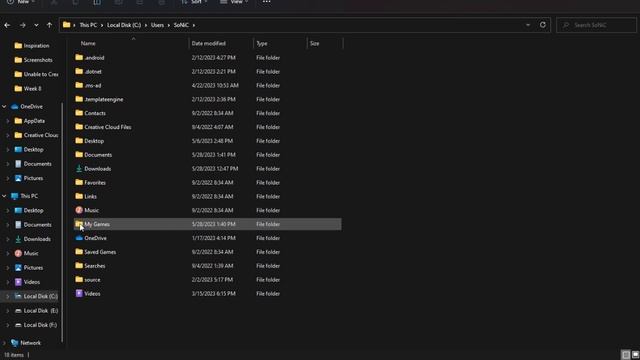The image size is (640, 360).
Task: Click the Search SoNIC box
Action: [596, 25]
